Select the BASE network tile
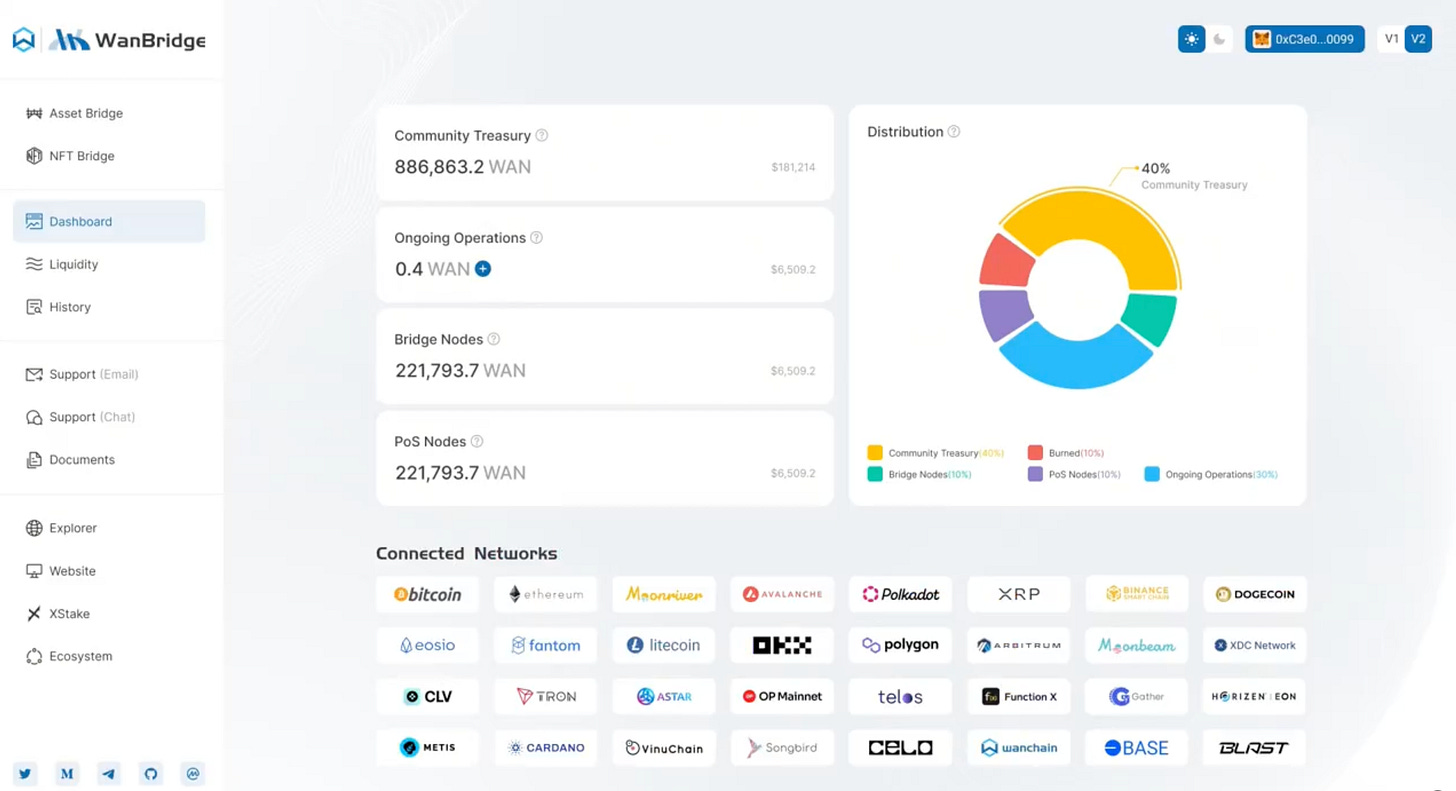The image size is (1456, 791). pyautogui.click(x=1137, y=747)
